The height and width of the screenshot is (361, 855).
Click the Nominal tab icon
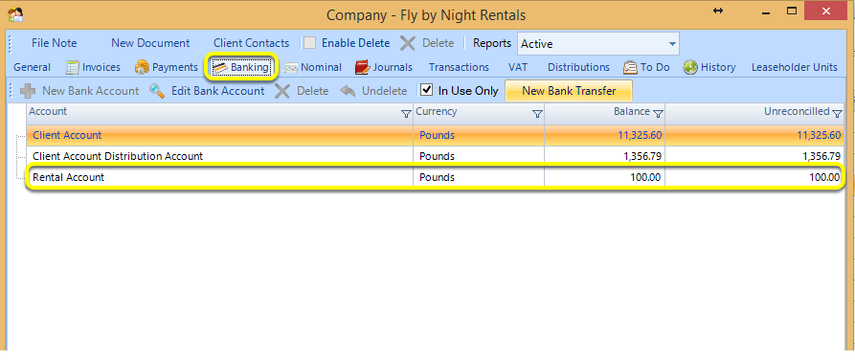(x=291, y=68)
